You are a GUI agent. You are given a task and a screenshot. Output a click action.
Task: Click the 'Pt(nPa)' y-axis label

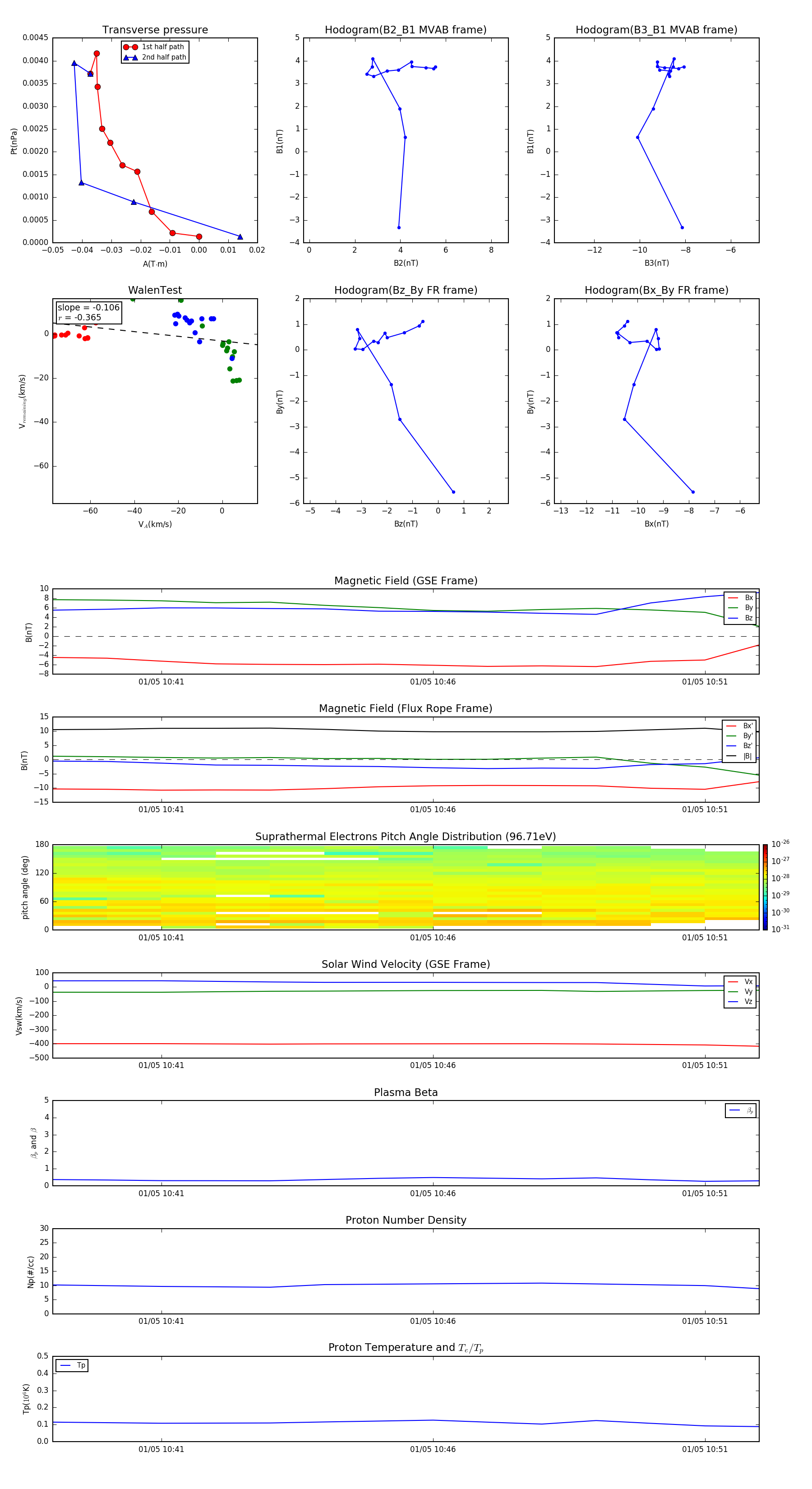pyautogui.click(x=14, y=141)
